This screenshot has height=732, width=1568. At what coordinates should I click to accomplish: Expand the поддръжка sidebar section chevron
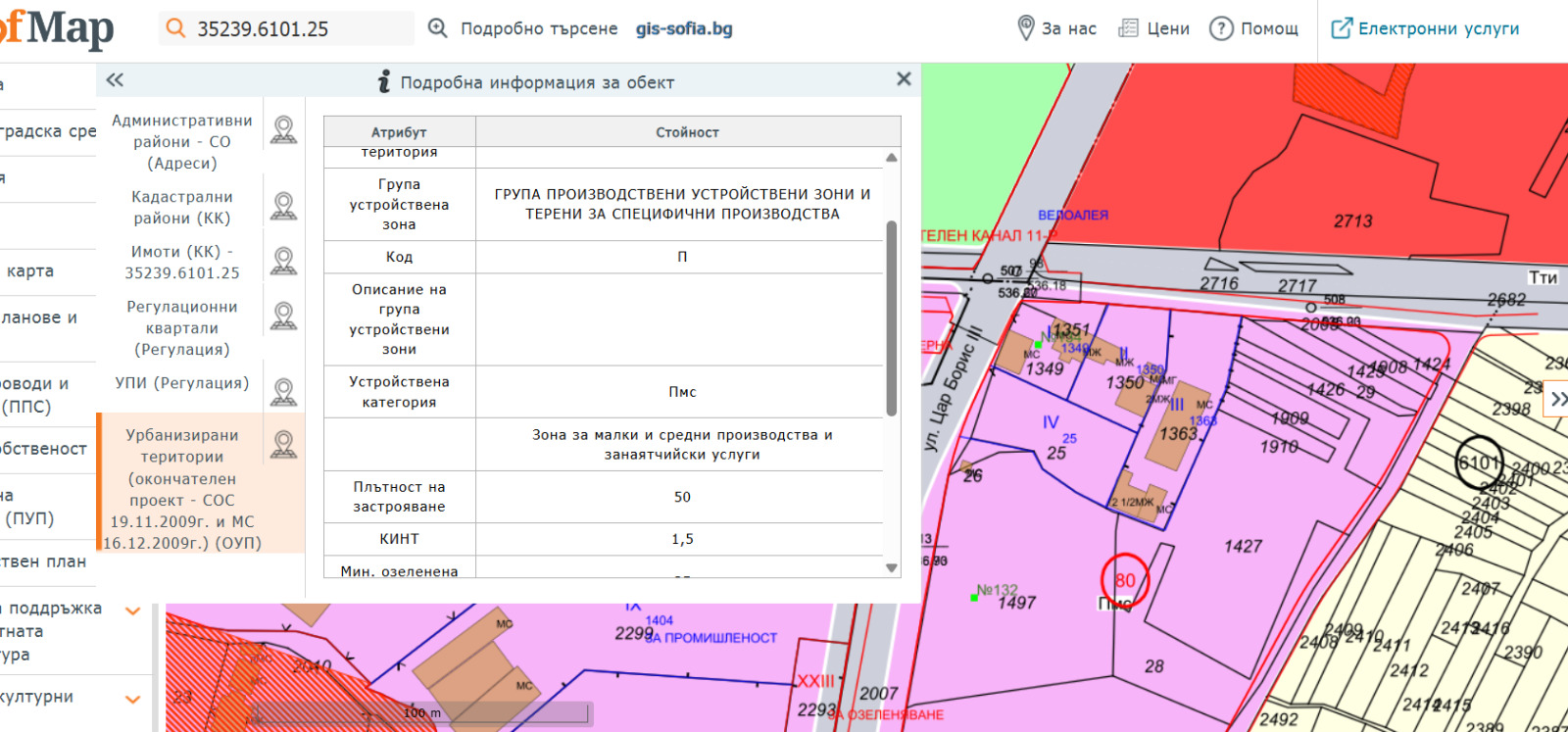coord(132,611)
